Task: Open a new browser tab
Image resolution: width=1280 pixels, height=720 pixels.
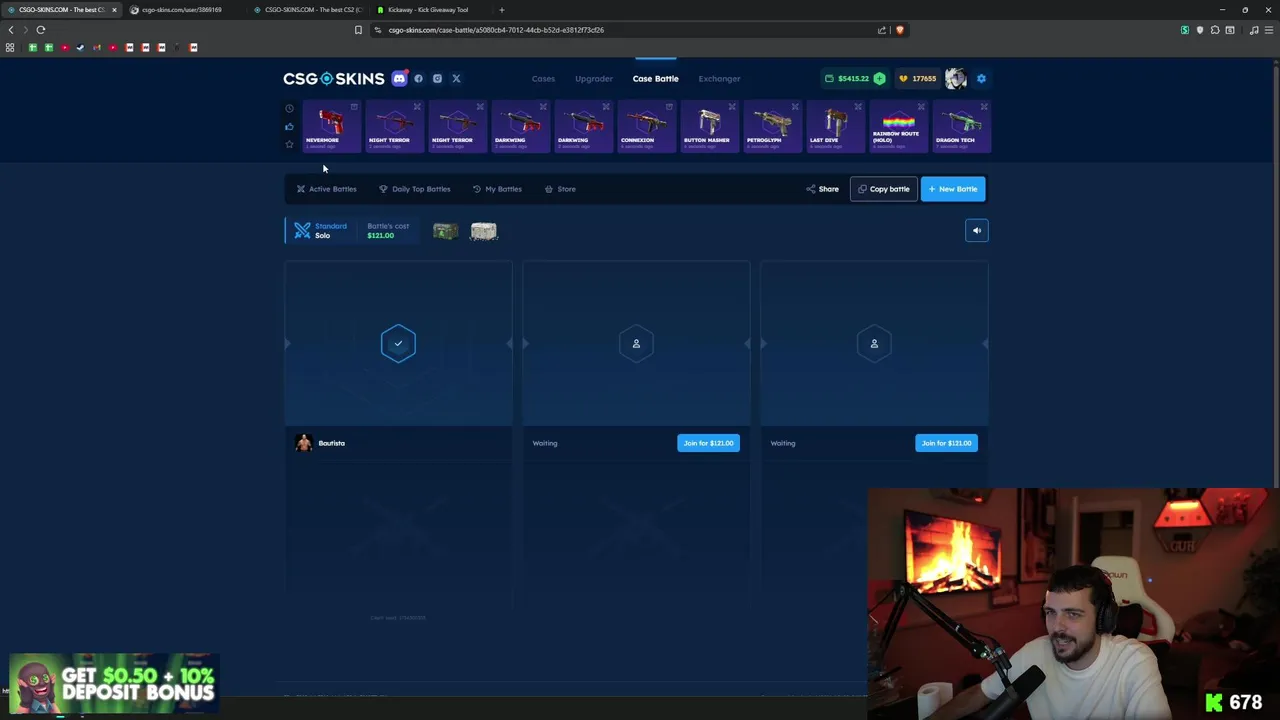Action: (502, 10)
